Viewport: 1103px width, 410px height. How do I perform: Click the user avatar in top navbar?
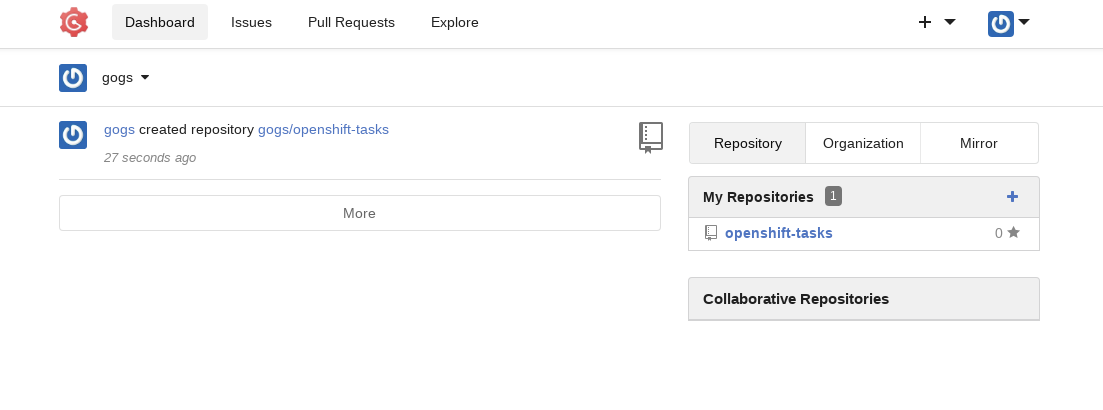coord(1000,24)
